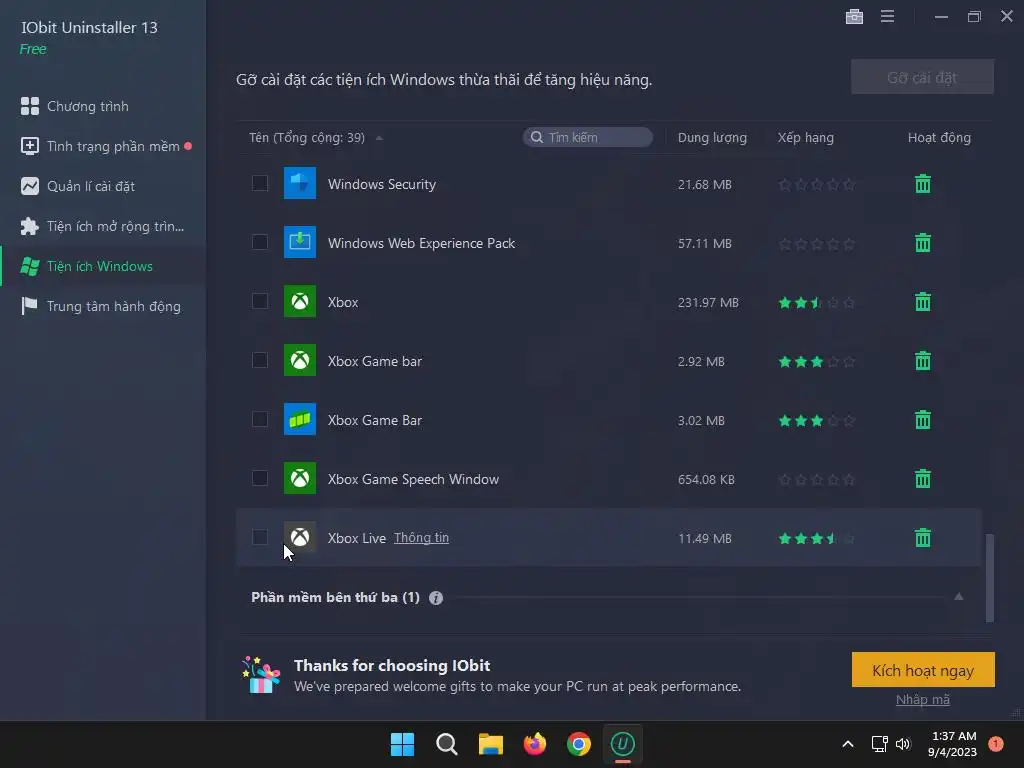Image resolution: width=1024 pixels, height=768 pixels.
Task: Delete Xbox Game bar 2.92 MB entry
Action: tap(923, 360)
